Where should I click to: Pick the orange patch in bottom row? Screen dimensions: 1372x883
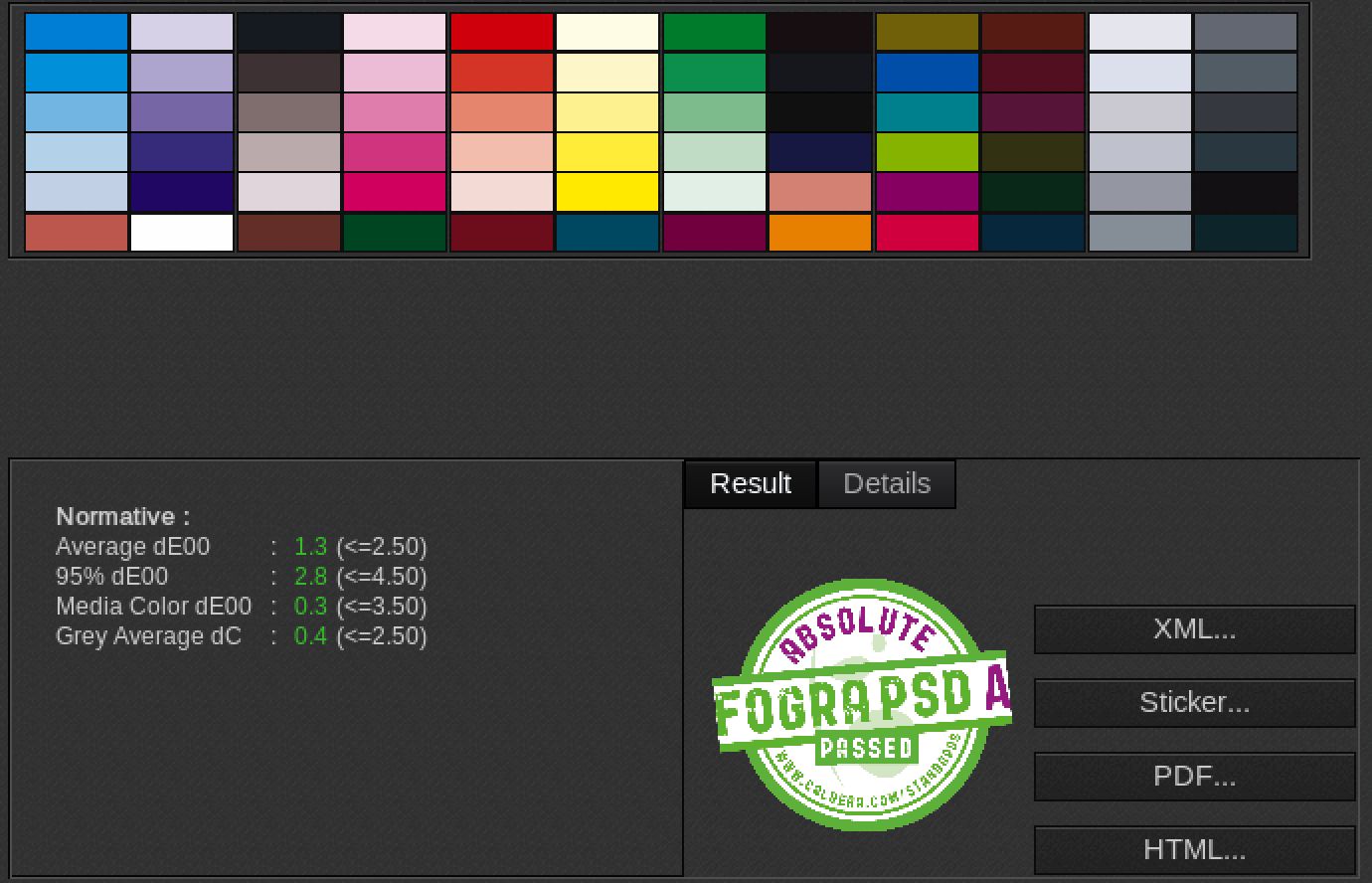(x=820, y=233)
